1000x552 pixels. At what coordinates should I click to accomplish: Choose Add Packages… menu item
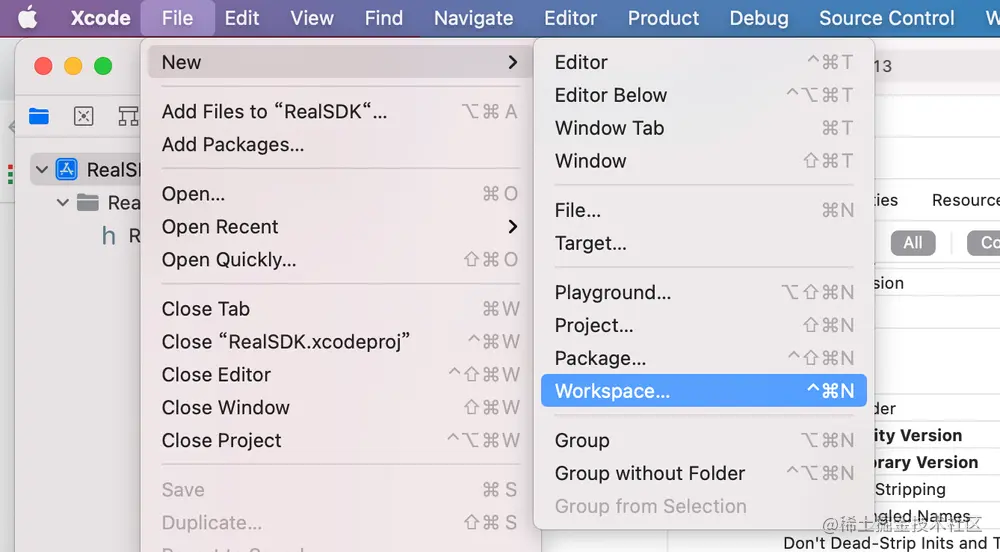339,145
